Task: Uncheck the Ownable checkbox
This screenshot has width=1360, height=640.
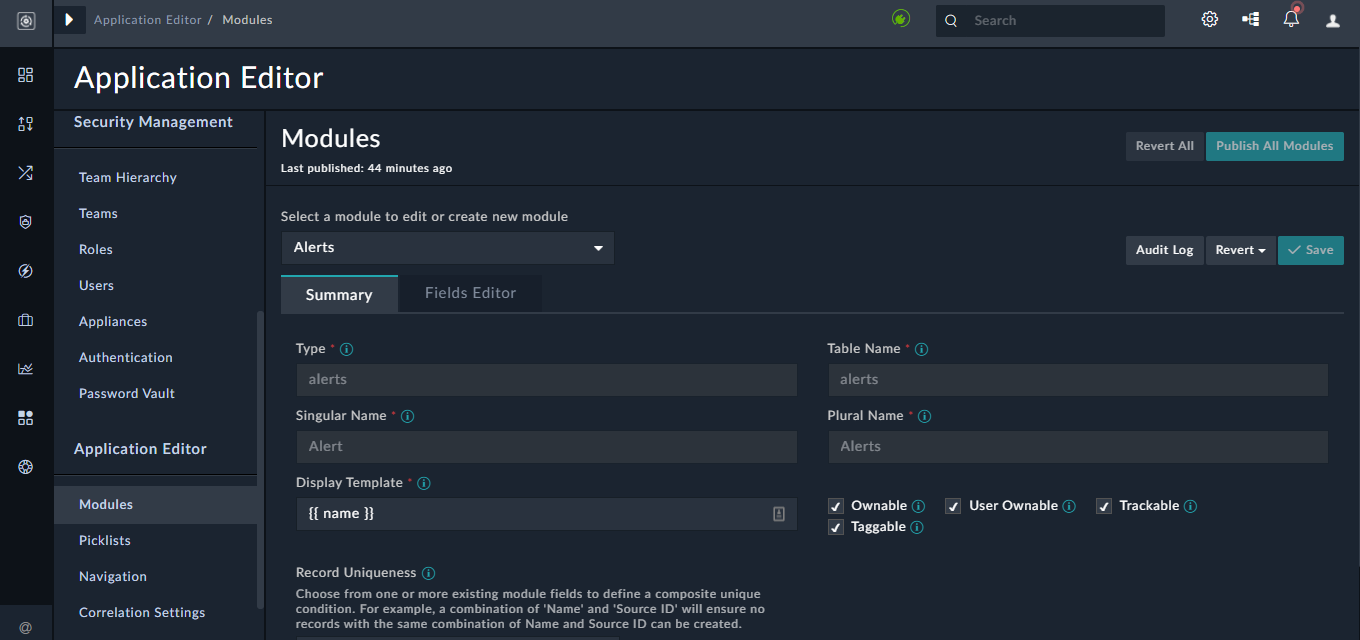Action: tap(836, 506)
